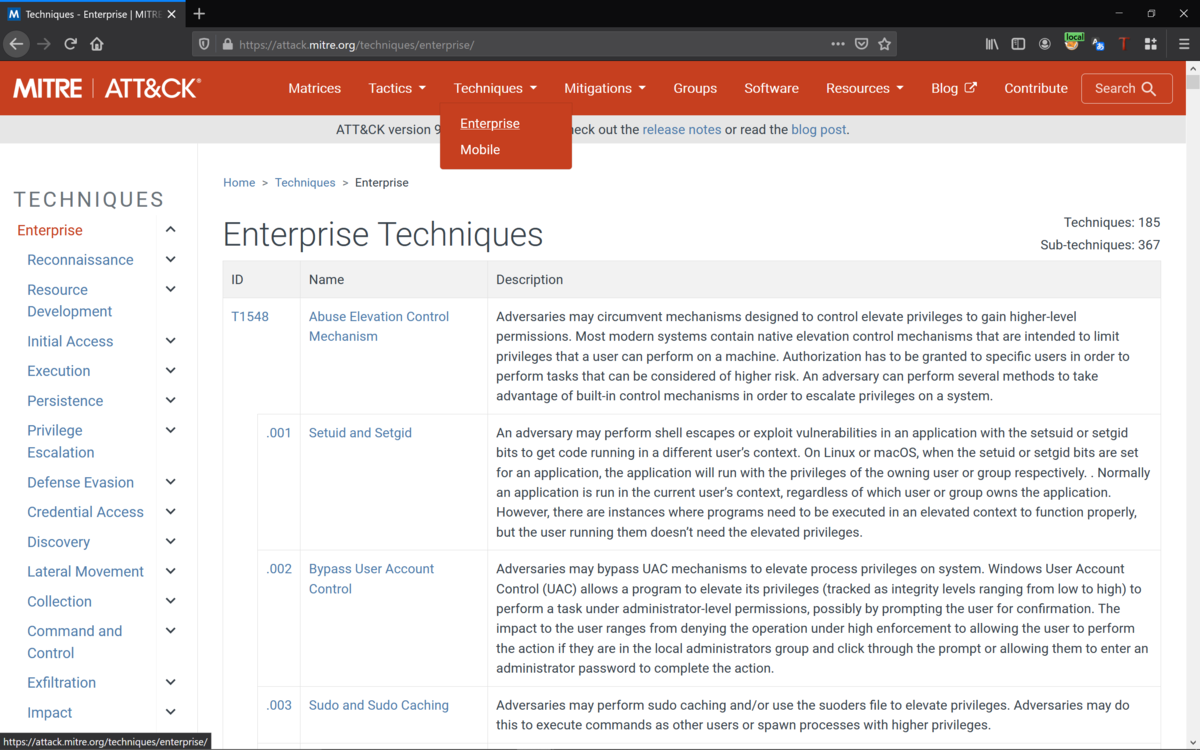Click the padlock site security icon
The width and height of the screenshot is (1200, 750).
point(228,44)
